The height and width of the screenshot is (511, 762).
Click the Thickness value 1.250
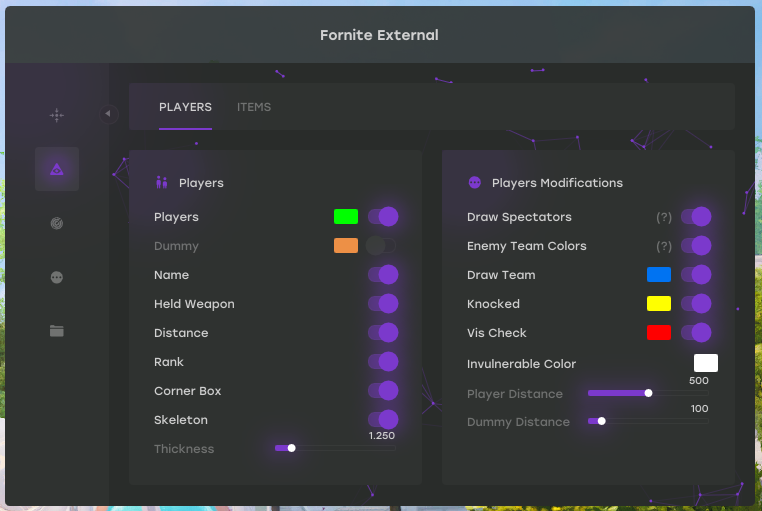381,436
